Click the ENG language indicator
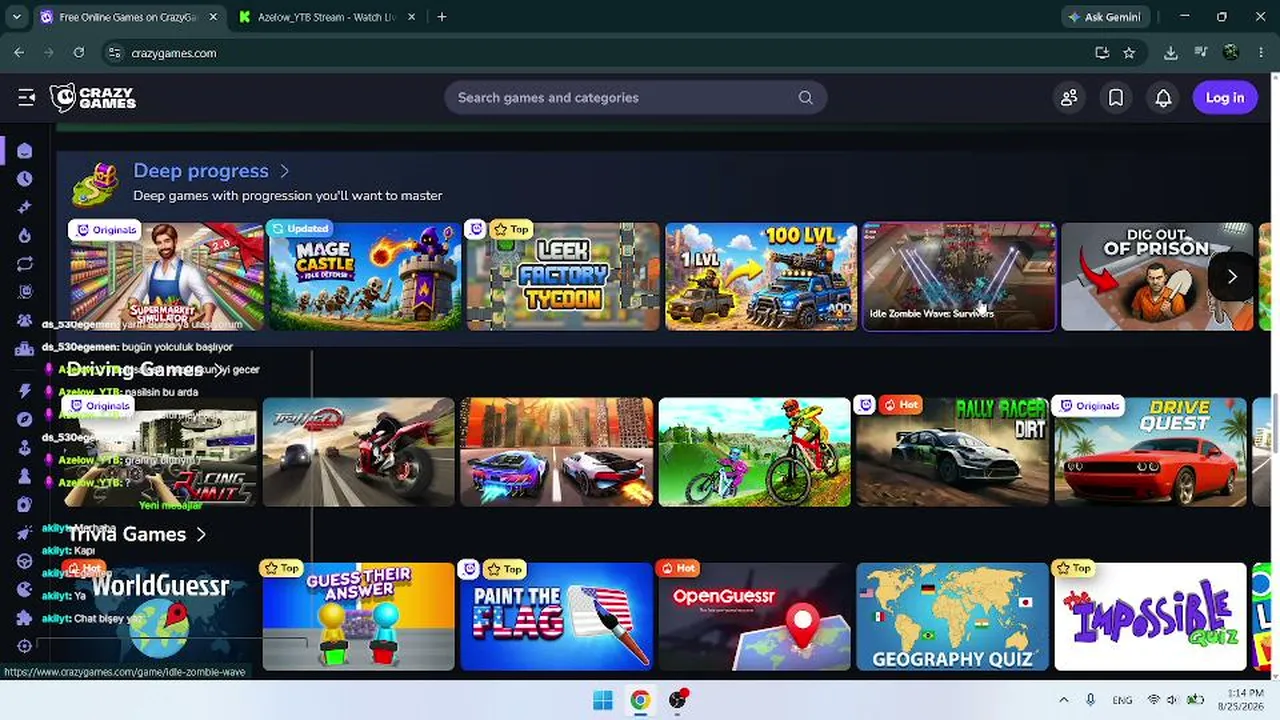1280x720 pixels. (1122, 700)
